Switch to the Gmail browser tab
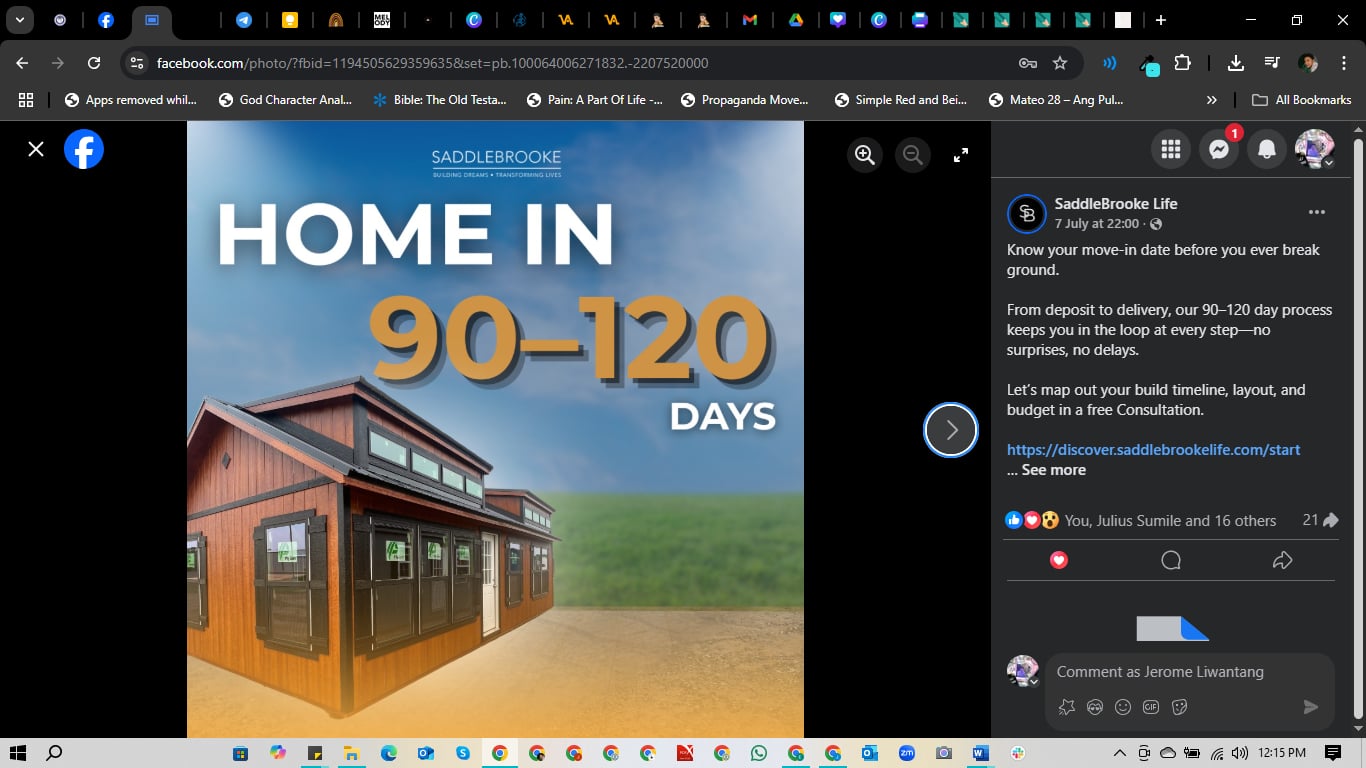 click(x=750, y=20)
